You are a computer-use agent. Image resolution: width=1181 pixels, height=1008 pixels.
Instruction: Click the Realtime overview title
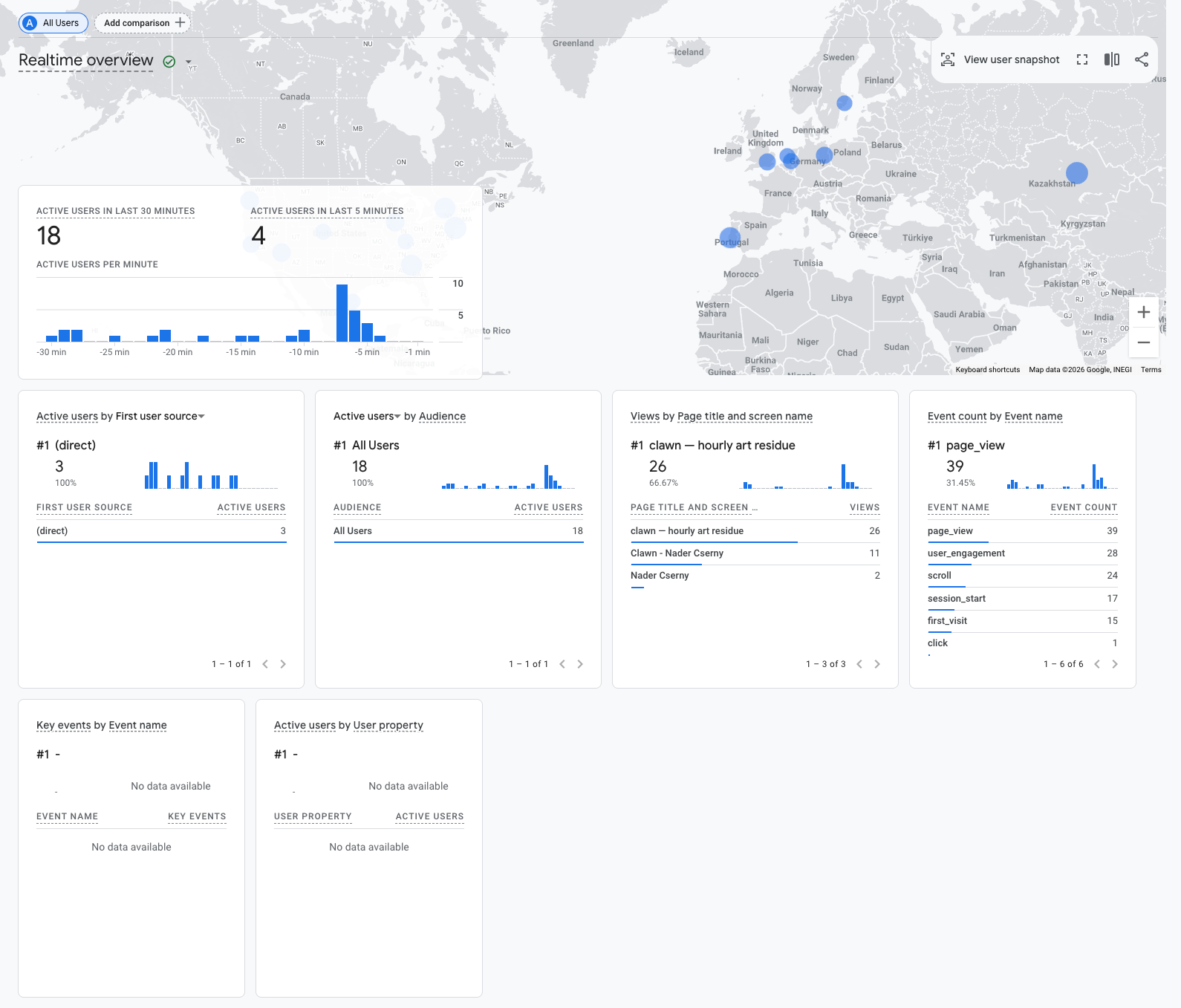pyautogui.click(x=86, y=60)
